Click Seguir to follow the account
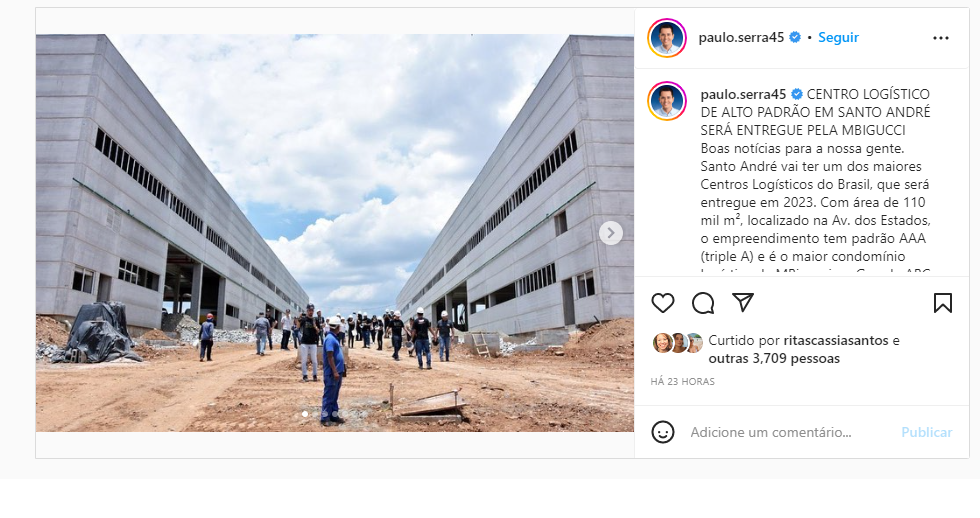980x518 pixels. click(x=838, y=37)
